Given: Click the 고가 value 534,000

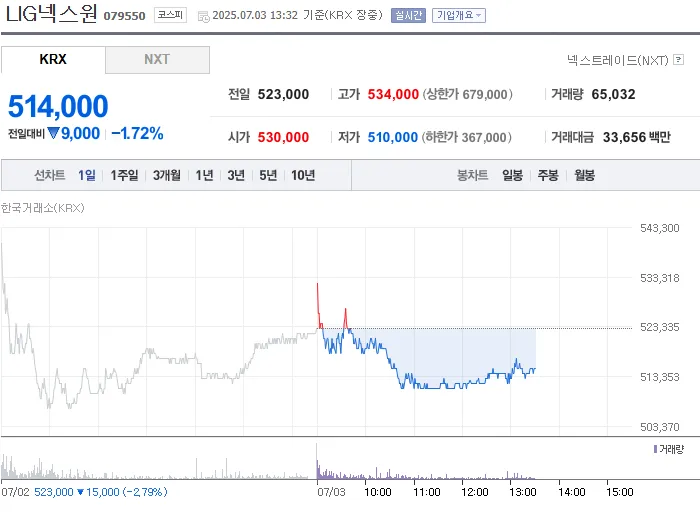Looking at the screenshot, I should [x=393, y=94].
